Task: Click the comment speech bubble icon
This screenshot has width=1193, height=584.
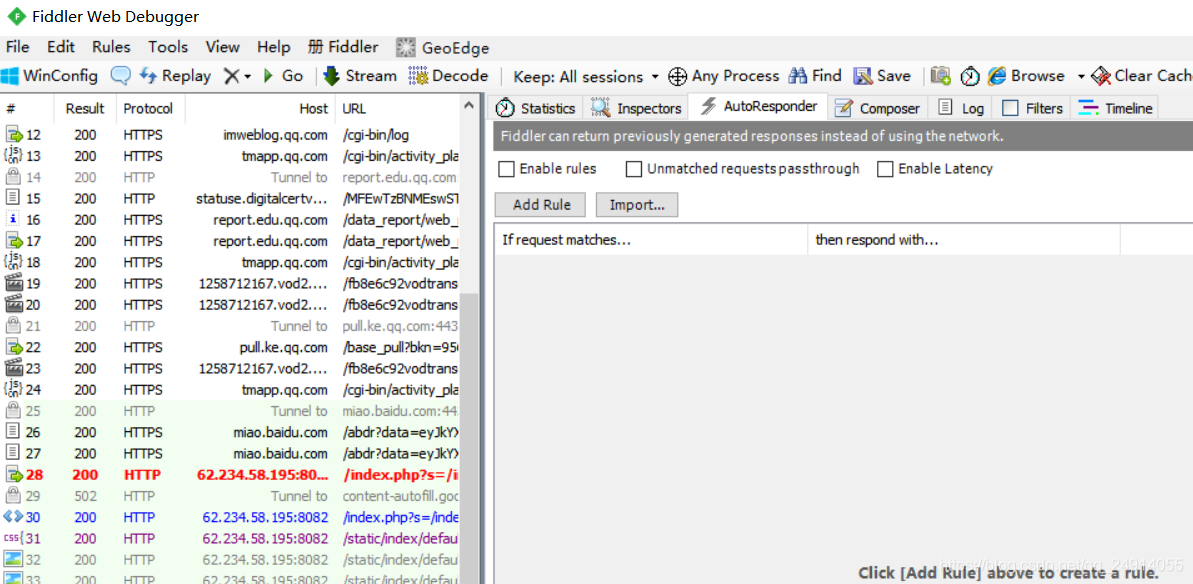Action: coord(121,76)
